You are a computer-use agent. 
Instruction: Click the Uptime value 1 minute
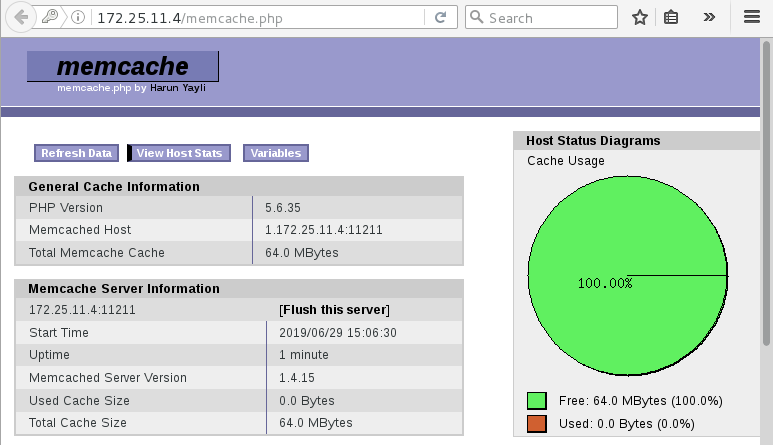tap(304, 355)
